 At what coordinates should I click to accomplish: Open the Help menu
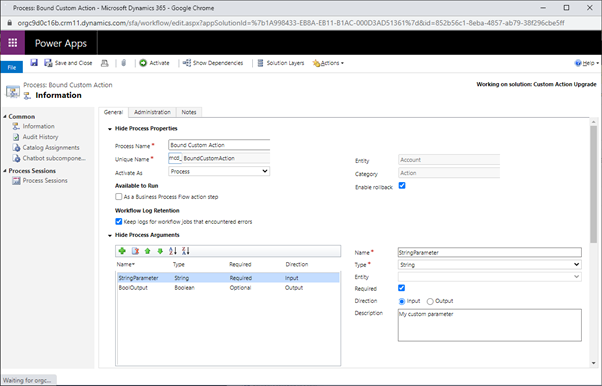tap(587, 63)
